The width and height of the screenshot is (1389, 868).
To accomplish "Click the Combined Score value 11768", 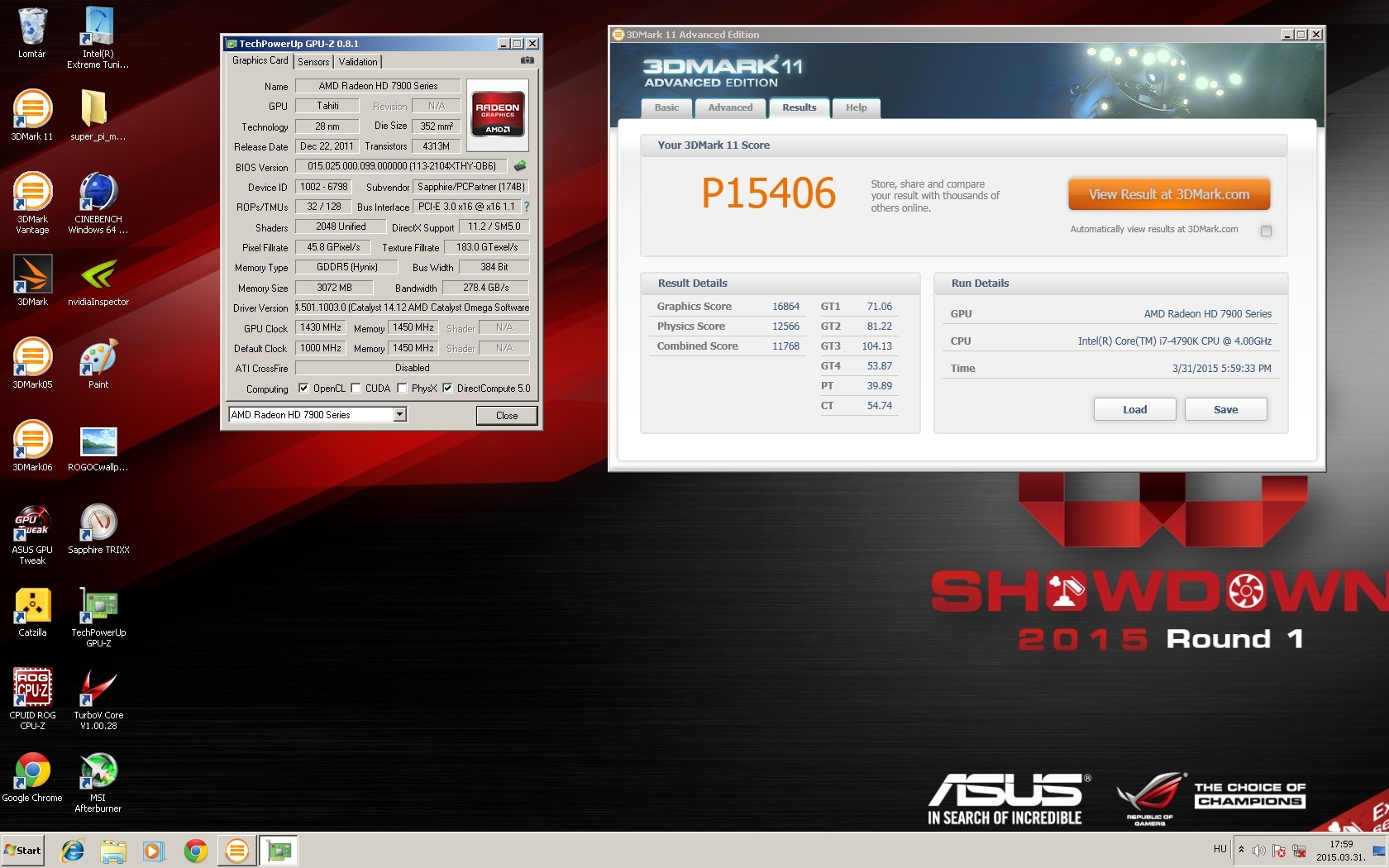I will 785,346.
